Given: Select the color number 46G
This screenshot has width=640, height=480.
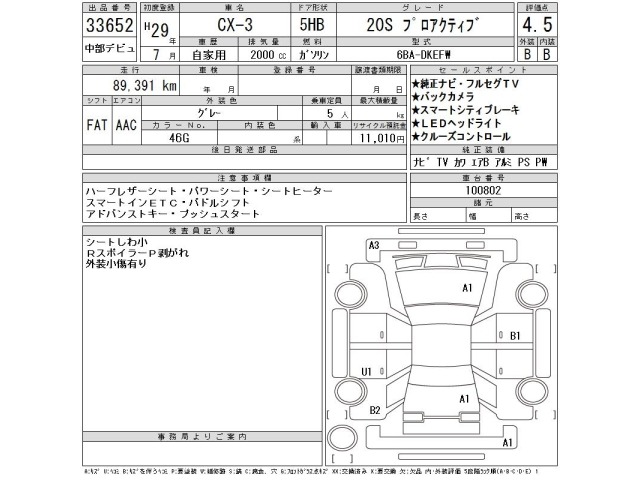Looking at the screenshot, I should point(179,138).
